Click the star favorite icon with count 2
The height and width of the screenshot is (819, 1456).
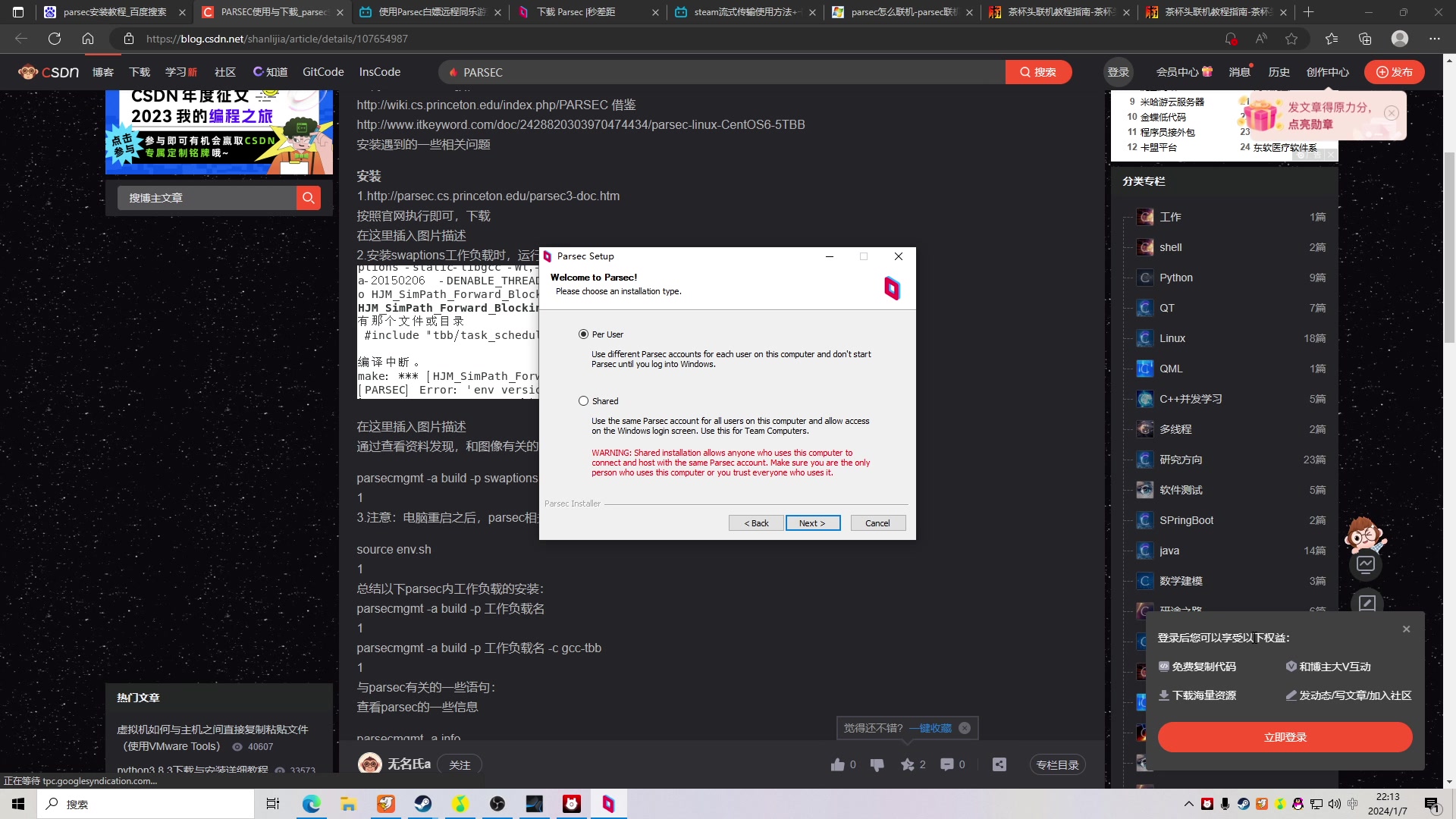click(x=908, y=764)
